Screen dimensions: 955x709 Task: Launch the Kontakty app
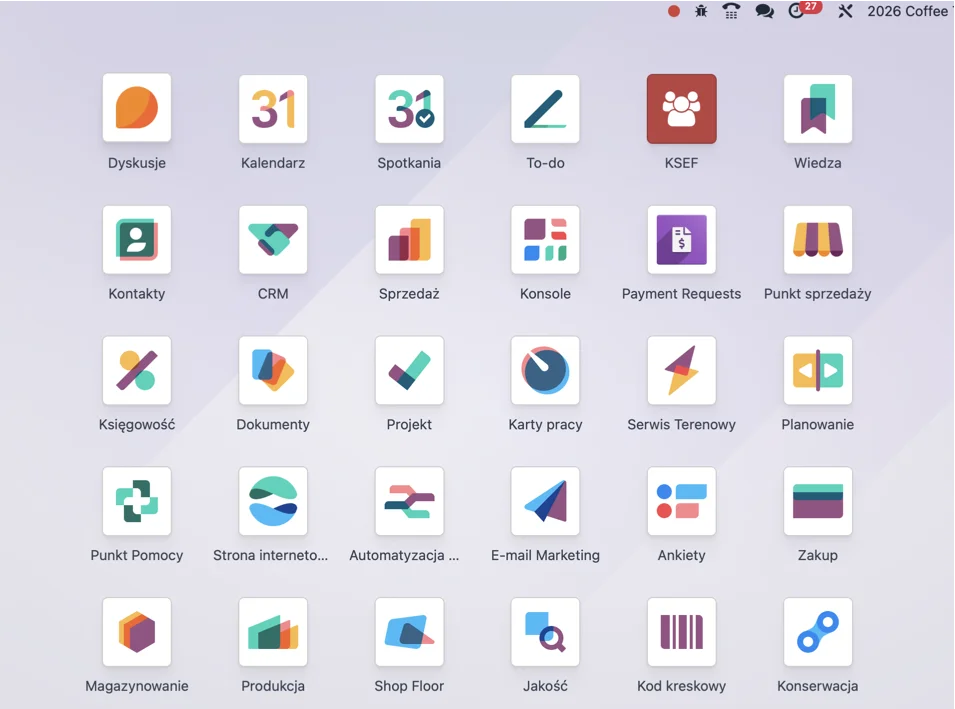pyautogui.click(x=136, y=239)
